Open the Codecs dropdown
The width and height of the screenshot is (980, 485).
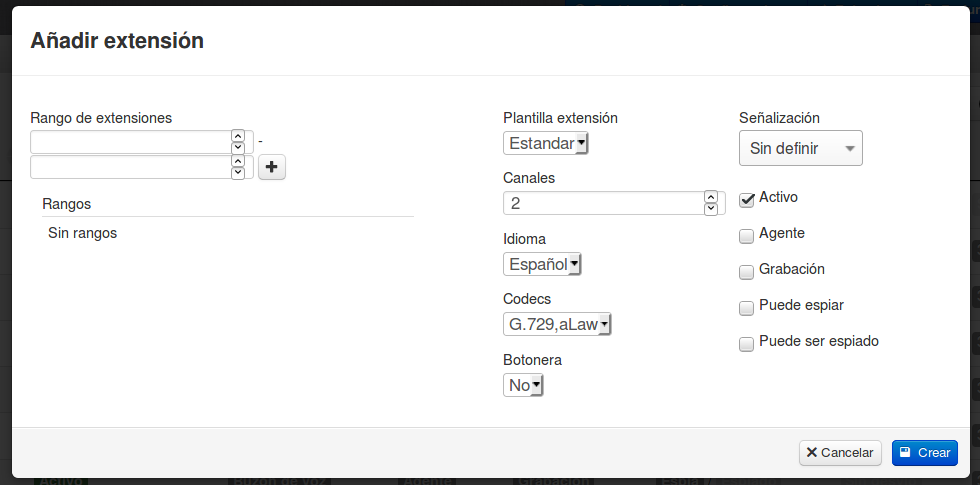tap(557, 324)
